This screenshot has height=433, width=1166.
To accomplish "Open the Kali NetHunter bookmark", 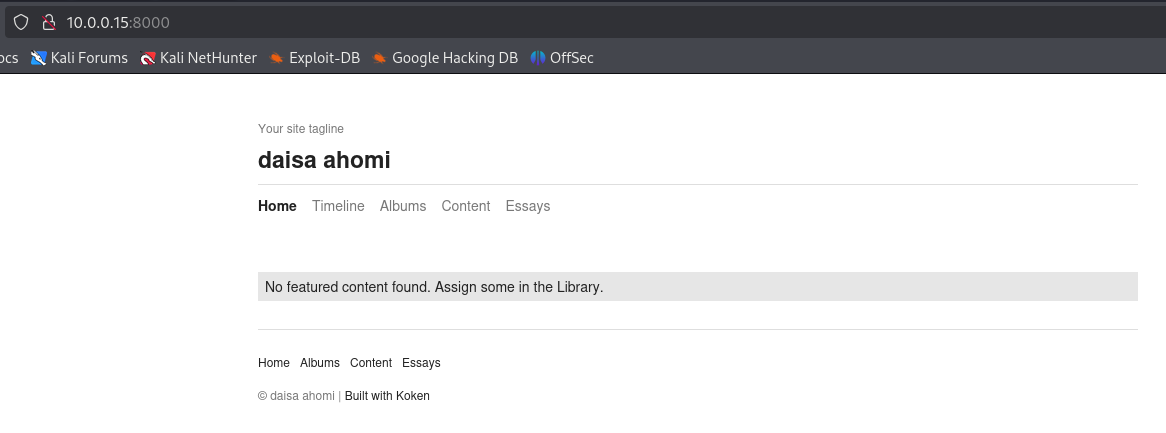I will [x=199, y=58].
